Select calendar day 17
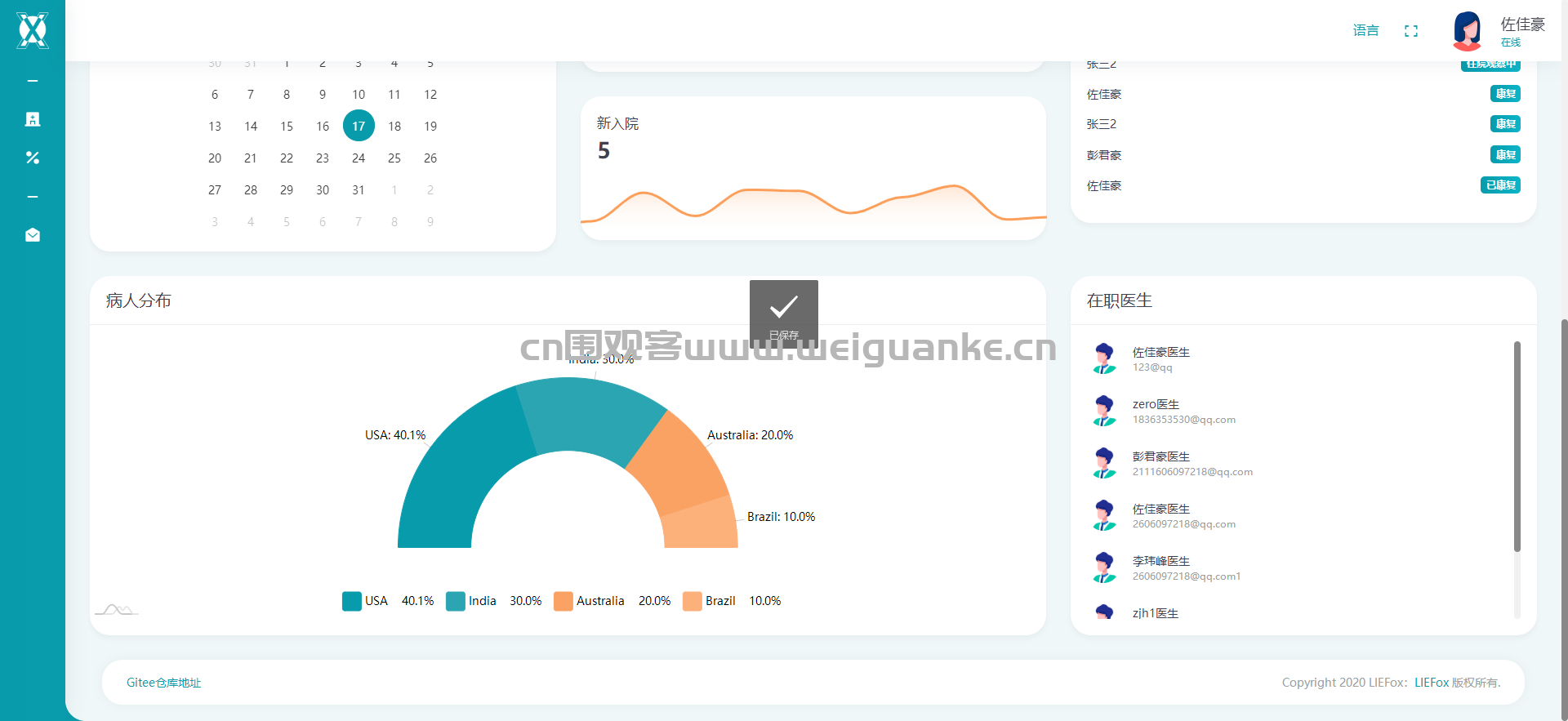 [x=359, y=126]
